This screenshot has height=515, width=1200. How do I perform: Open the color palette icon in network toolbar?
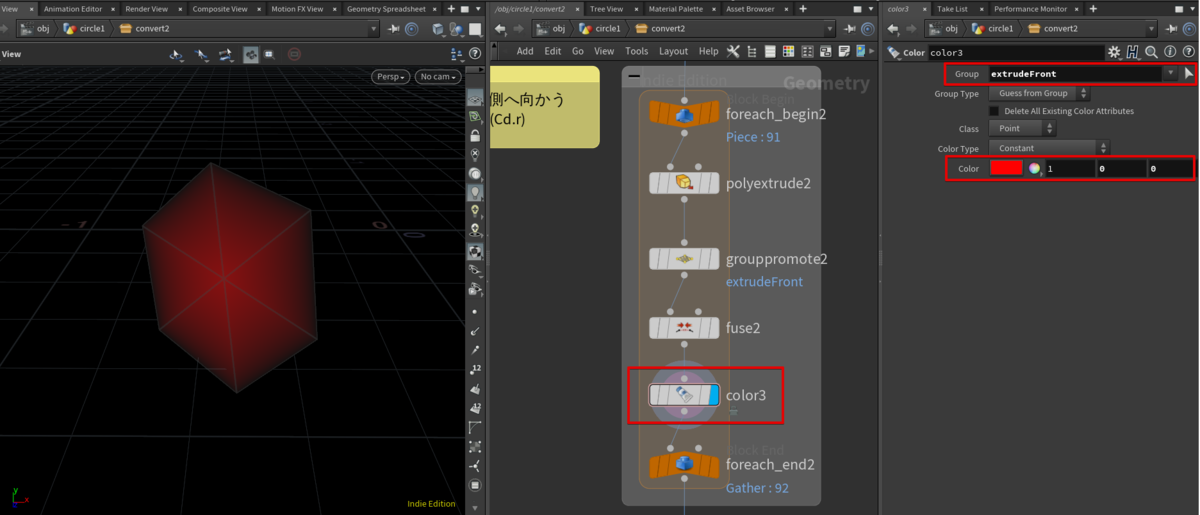pos(788,51)
